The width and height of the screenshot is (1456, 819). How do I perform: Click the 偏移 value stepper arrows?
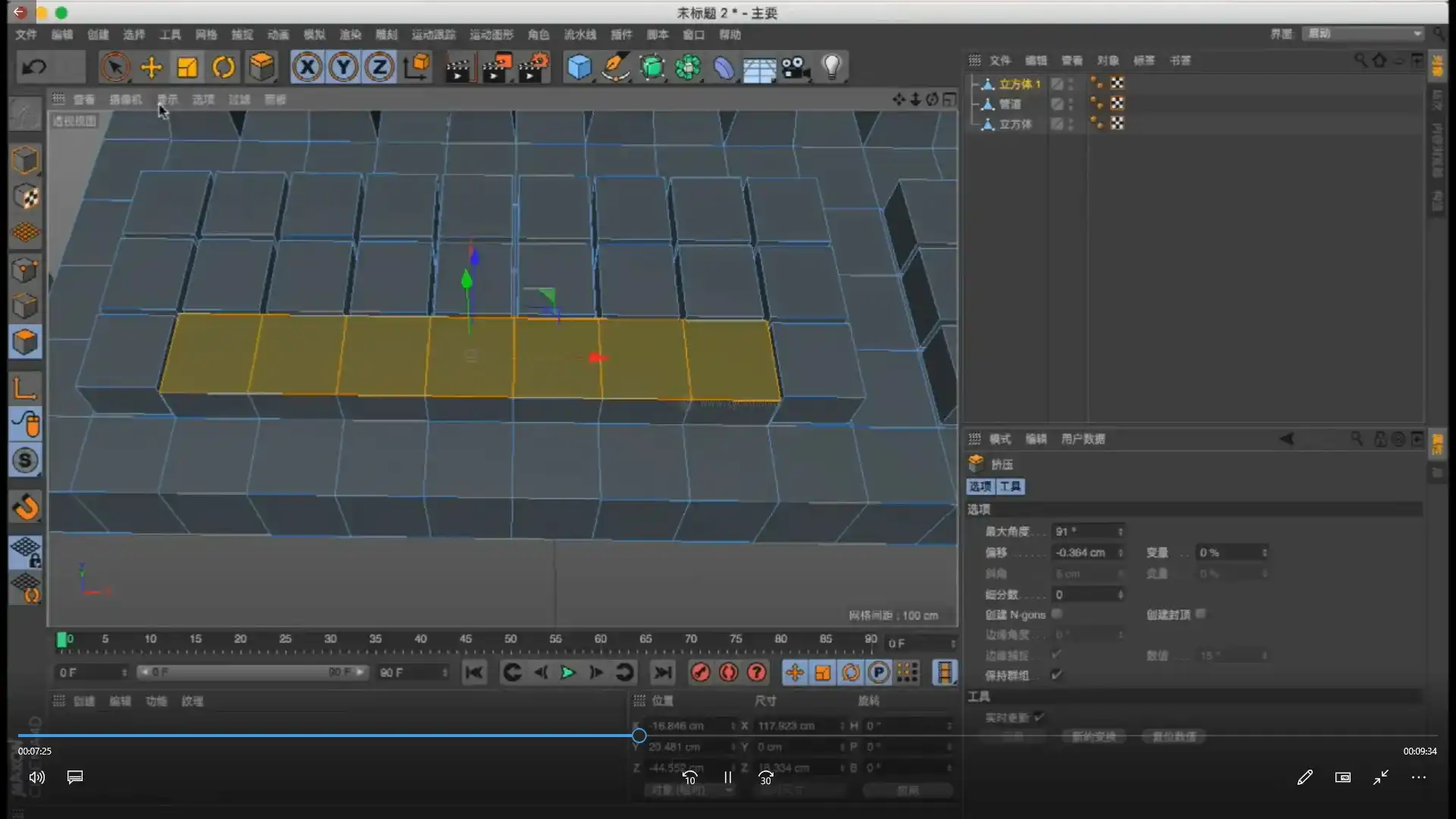point(1120,553)
